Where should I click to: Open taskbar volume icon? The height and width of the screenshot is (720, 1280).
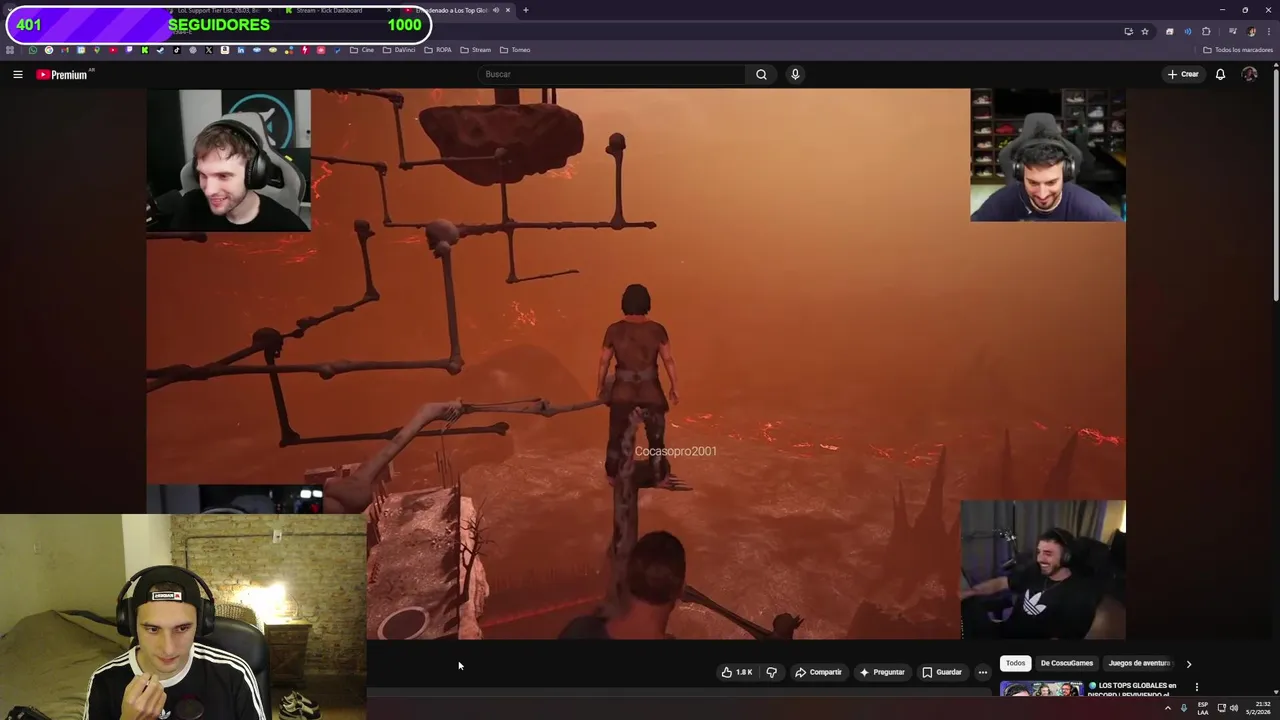pyautogui.click(x=1234, y=708)
